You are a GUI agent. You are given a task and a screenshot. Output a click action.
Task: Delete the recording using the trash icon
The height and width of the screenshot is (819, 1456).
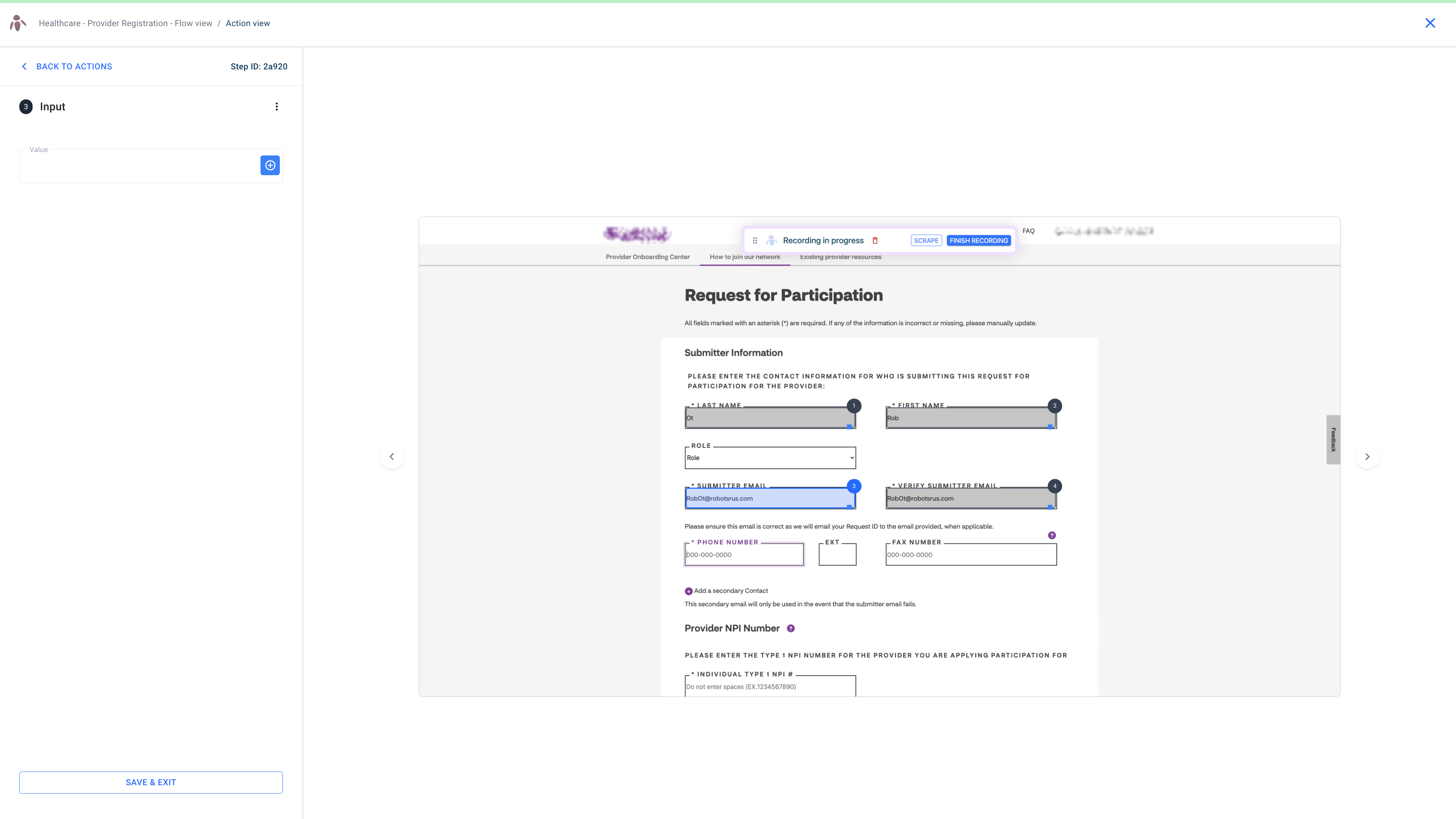click(875, 240)
